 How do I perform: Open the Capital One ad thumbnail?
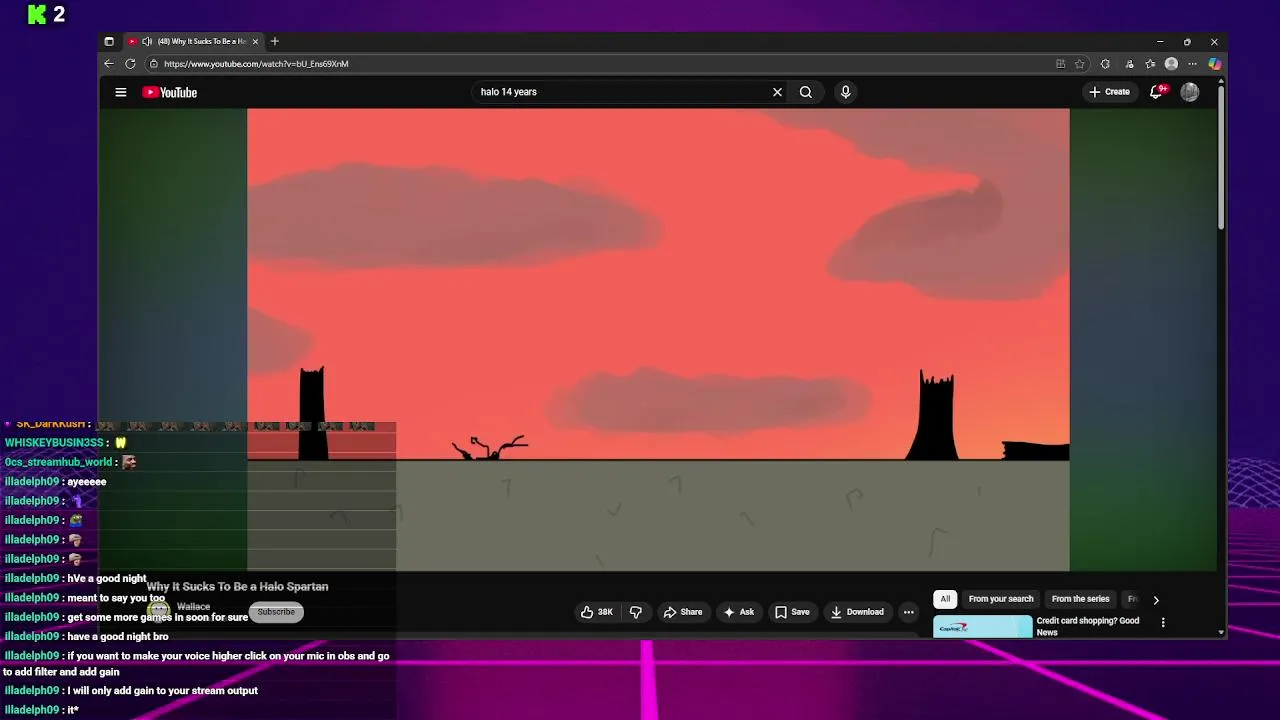(982, 627)
